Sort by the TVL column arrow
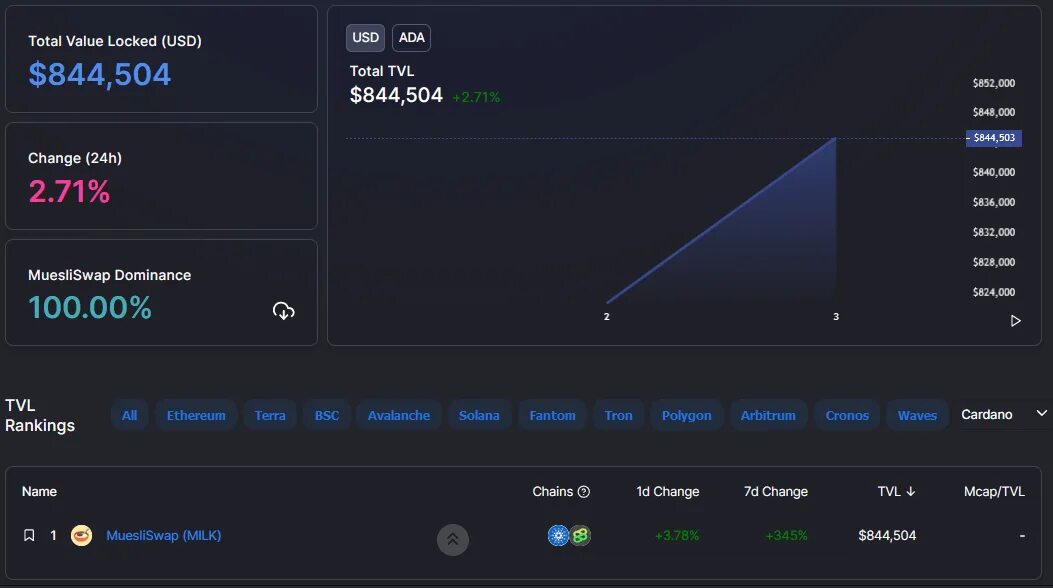The height and width of the screenshot is (588, 1053). point(911,491)
